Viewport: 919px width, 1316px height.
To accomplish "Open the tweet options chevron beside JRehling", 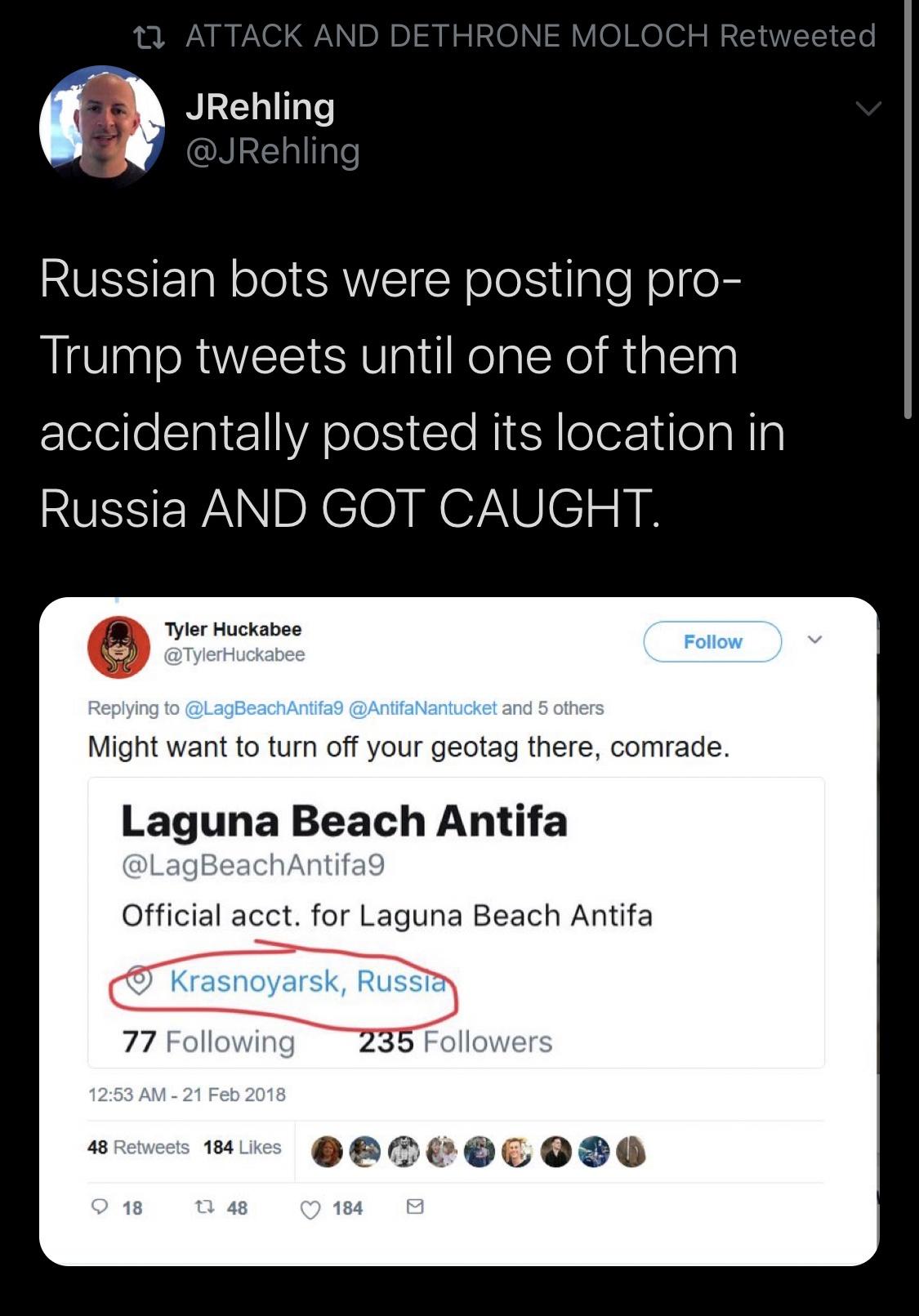I will pos(868,109).
